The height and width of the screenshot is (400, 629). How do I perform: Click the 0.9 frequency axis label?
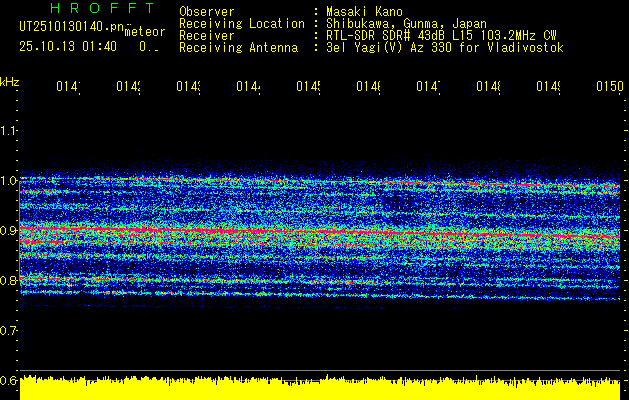(x=8, y=230)
